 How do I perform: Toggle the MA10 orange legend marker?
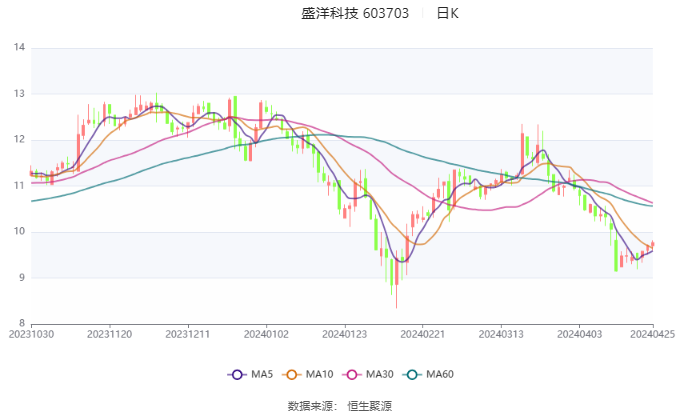(291, 374)
